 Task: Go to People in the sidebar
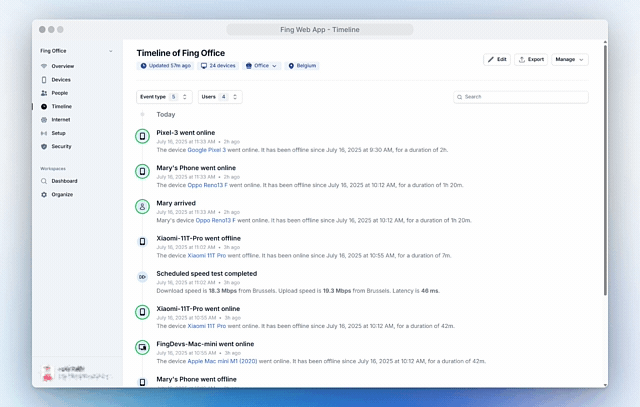tap(60, 93)
